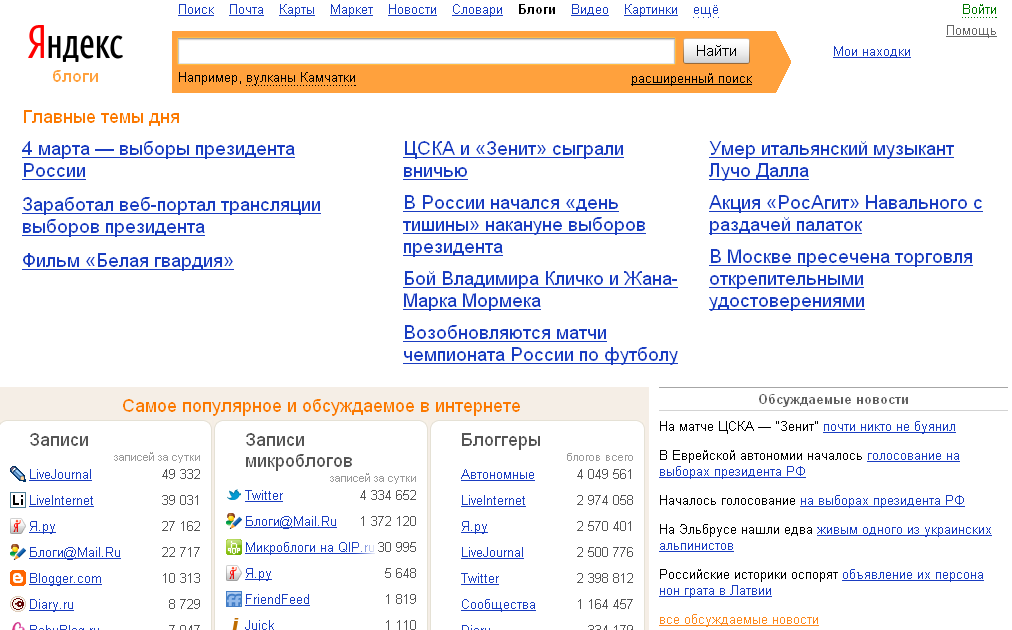Screen dimensions: 1012x630
Task: Click the QIP microblogs green icon
Action: (x=234, y=547)
